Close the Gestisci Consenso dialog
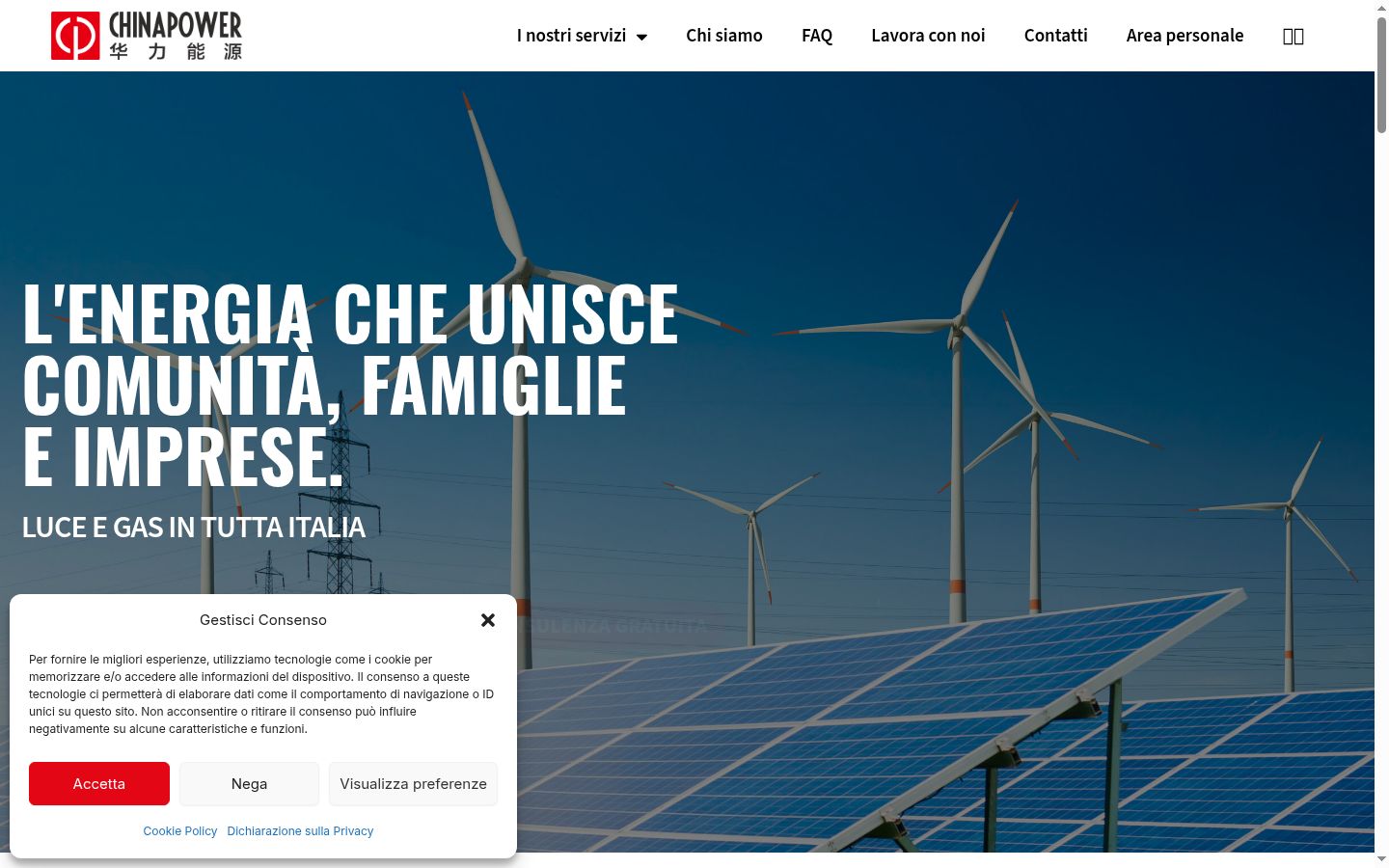Viewport: 1389px width, 868px height. point(488,620)
